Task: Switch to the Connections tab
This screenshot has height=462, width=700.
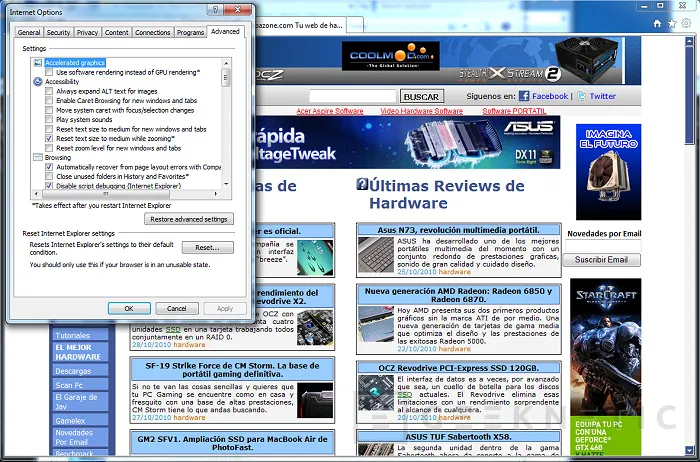Action: coord(153,33)
